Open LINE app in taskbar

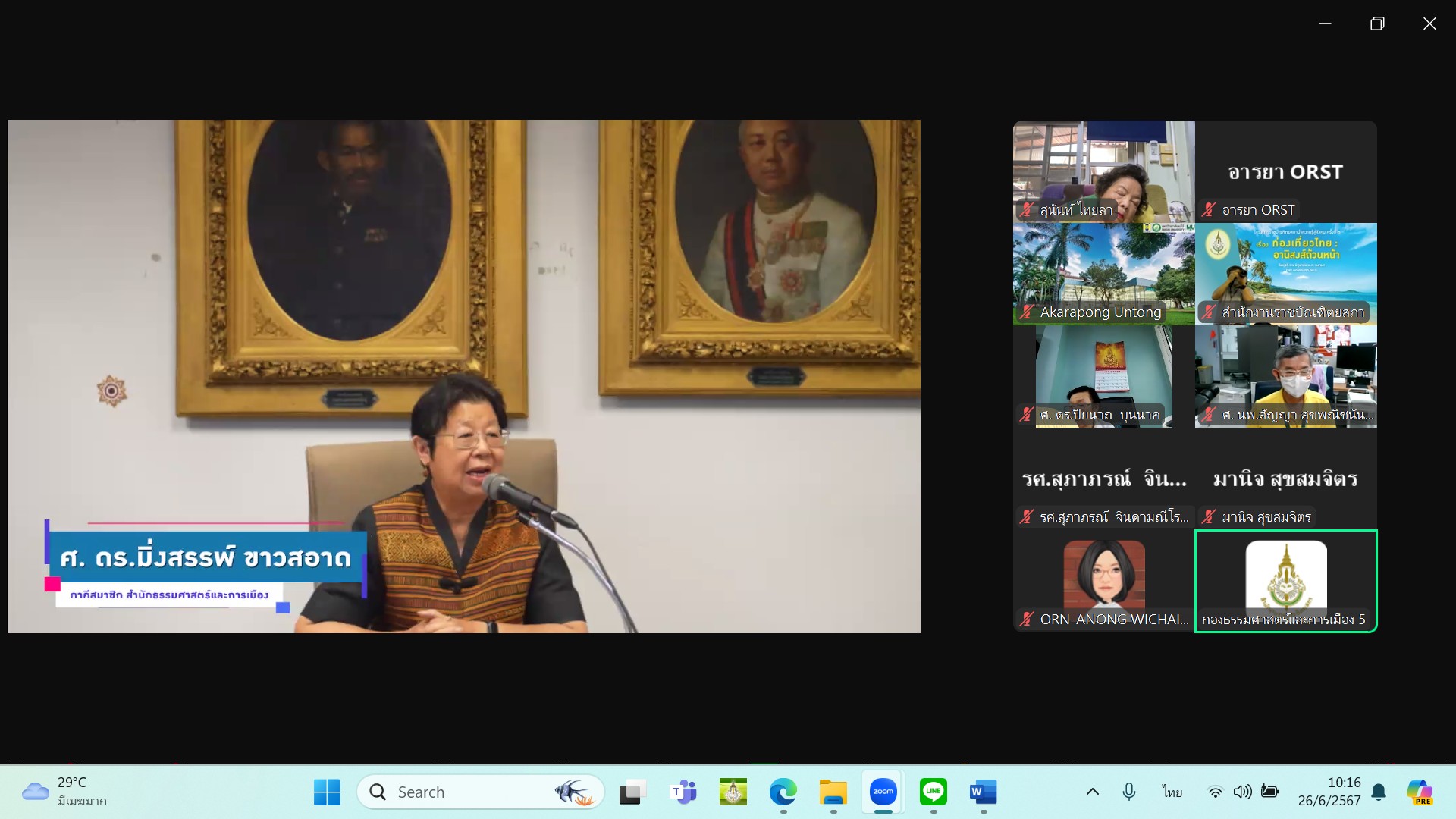tap(933, 792)
